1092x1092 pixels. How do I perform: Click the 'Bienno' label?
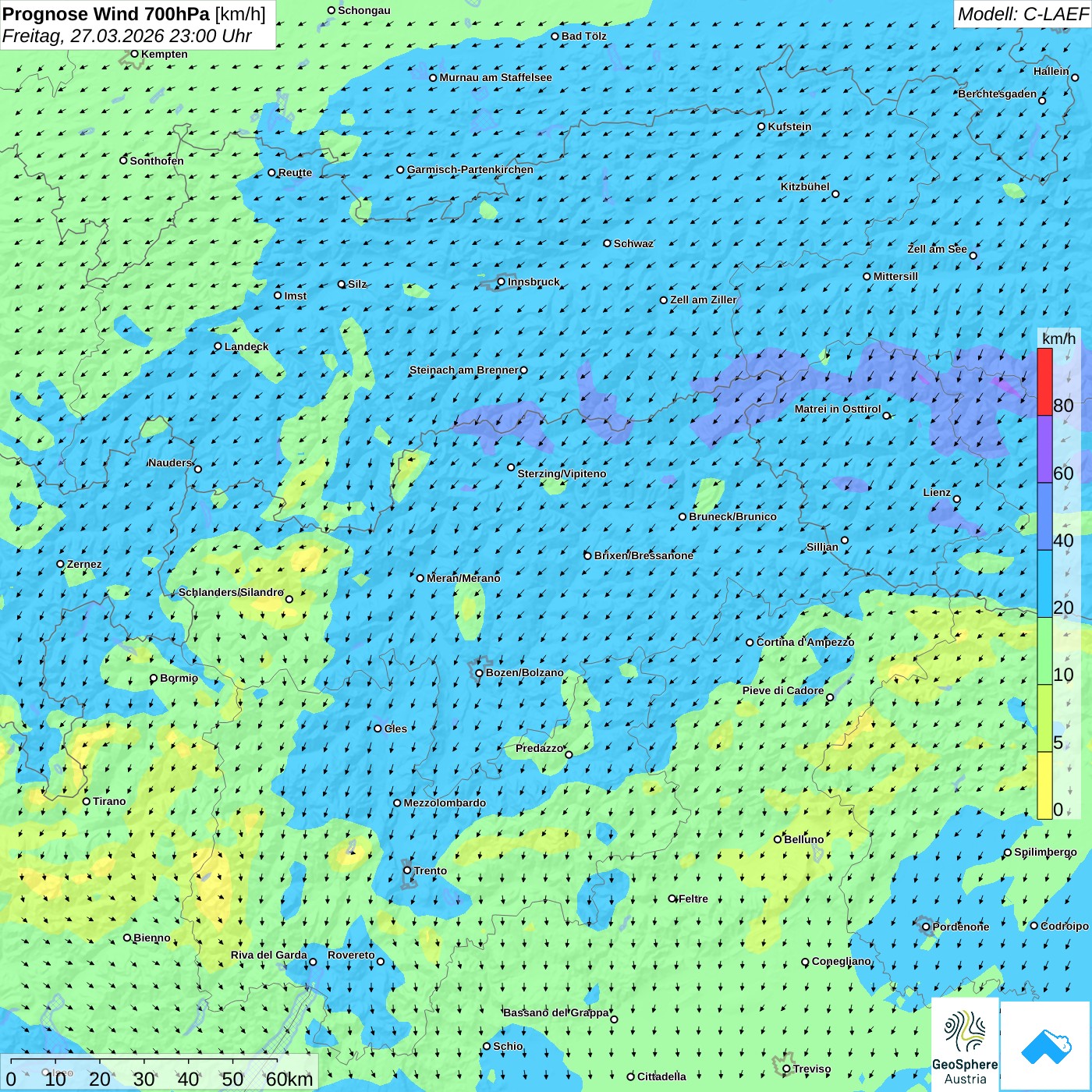[x=152, y=938]
